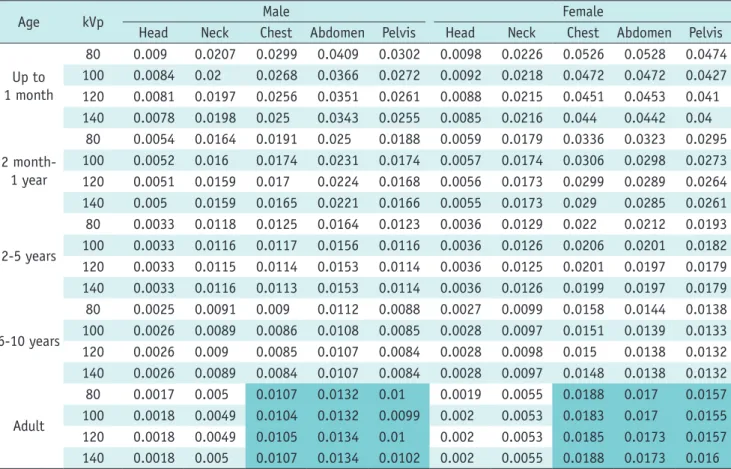
Task: Select the '2-5 years' age label
Action: click(29, 256)
